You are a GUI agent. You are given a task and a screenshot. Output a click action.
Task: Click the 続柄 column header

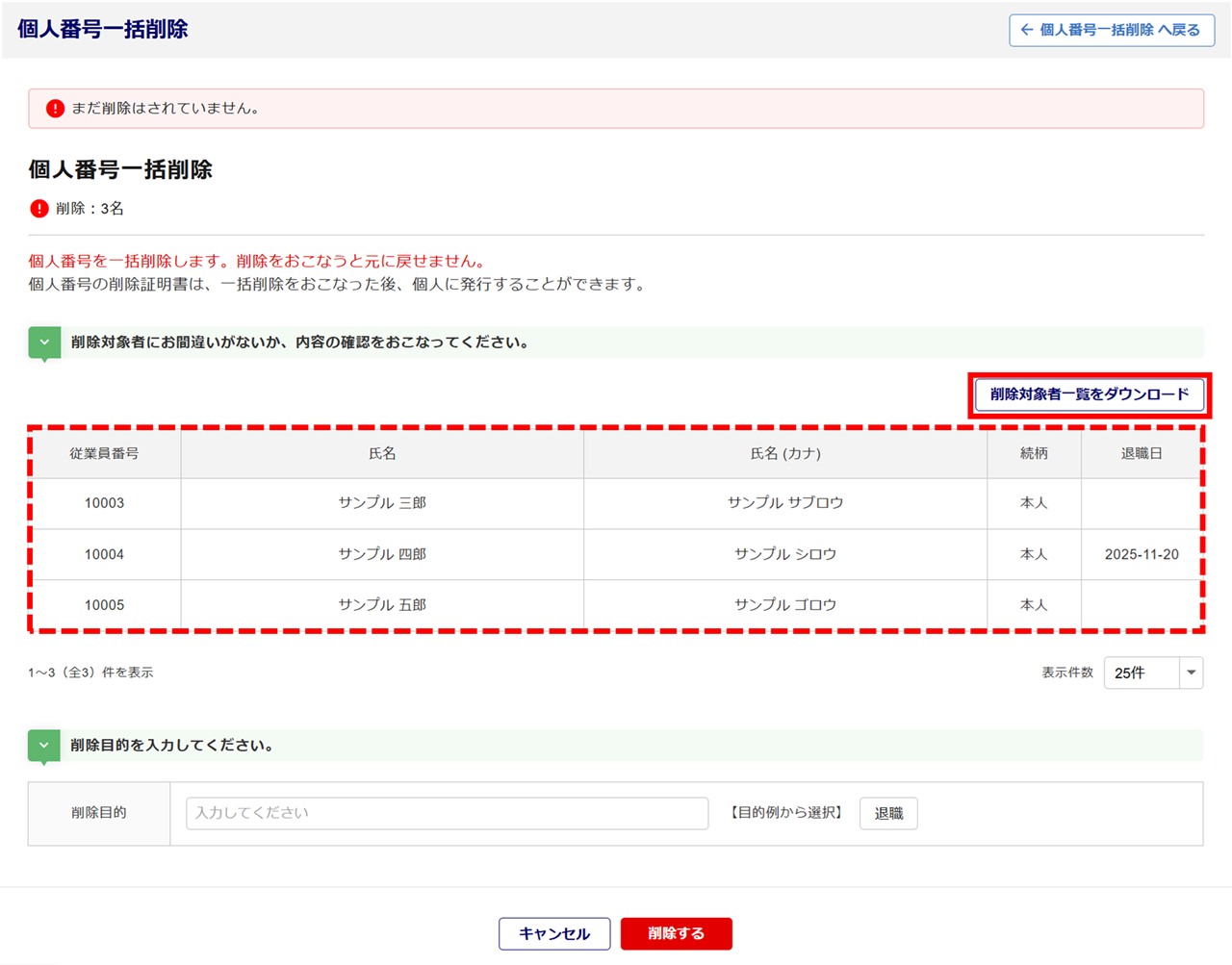(1034, 454)
